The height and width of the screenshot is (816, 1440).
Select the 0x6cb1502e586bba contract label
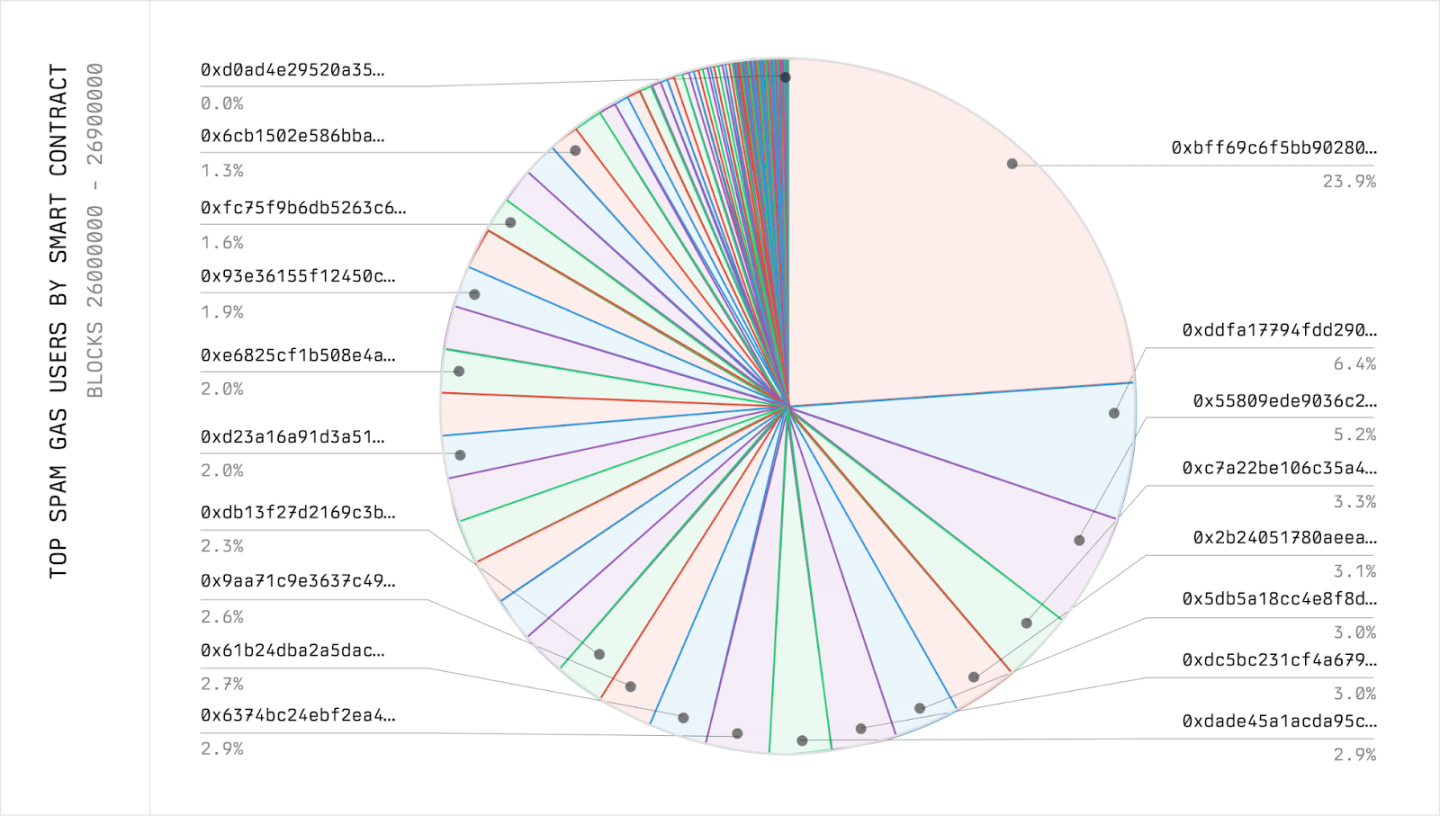[x=292, y=136]
